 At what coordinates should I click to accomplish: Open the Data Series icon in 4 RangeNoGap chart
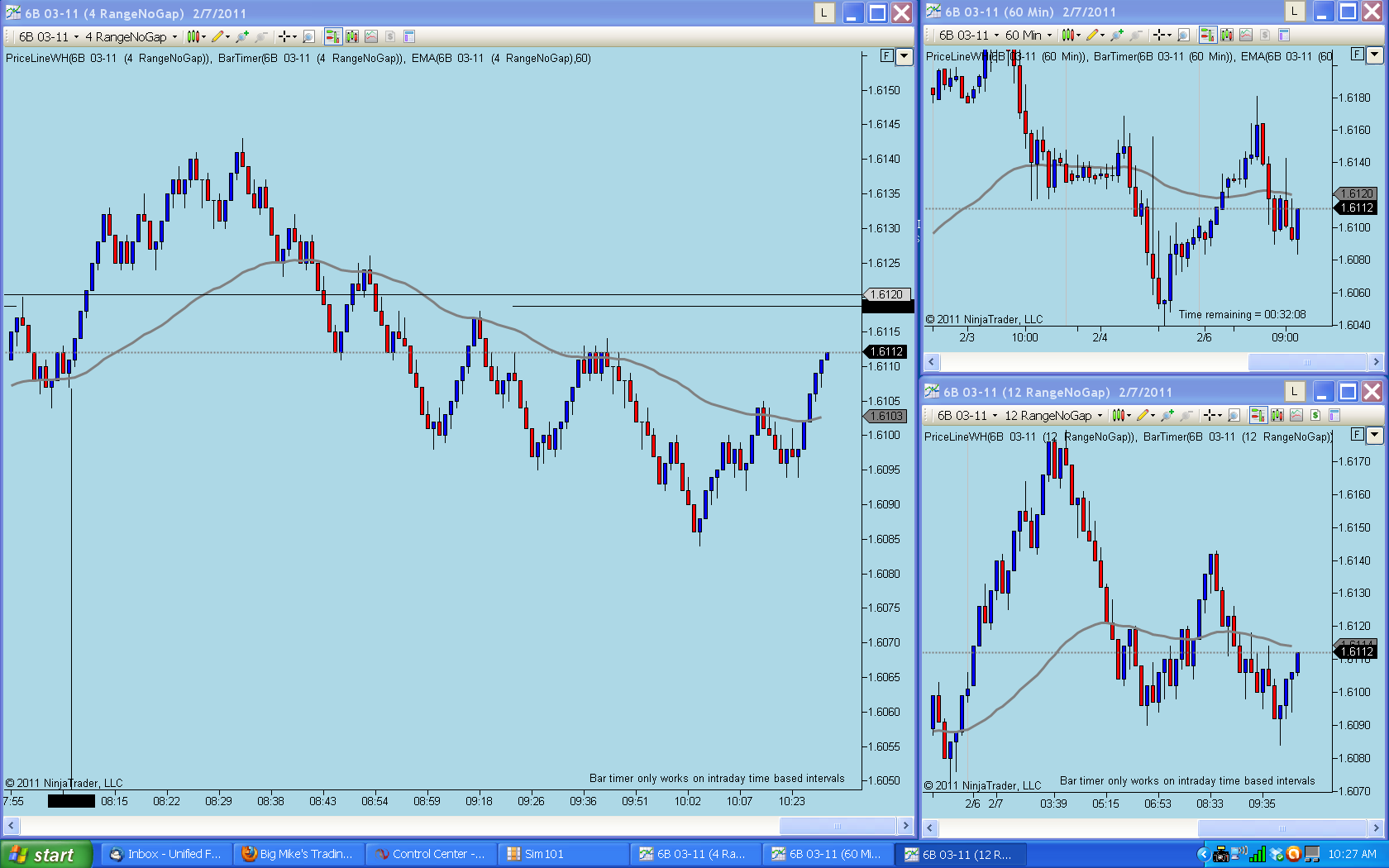(352, 36)
